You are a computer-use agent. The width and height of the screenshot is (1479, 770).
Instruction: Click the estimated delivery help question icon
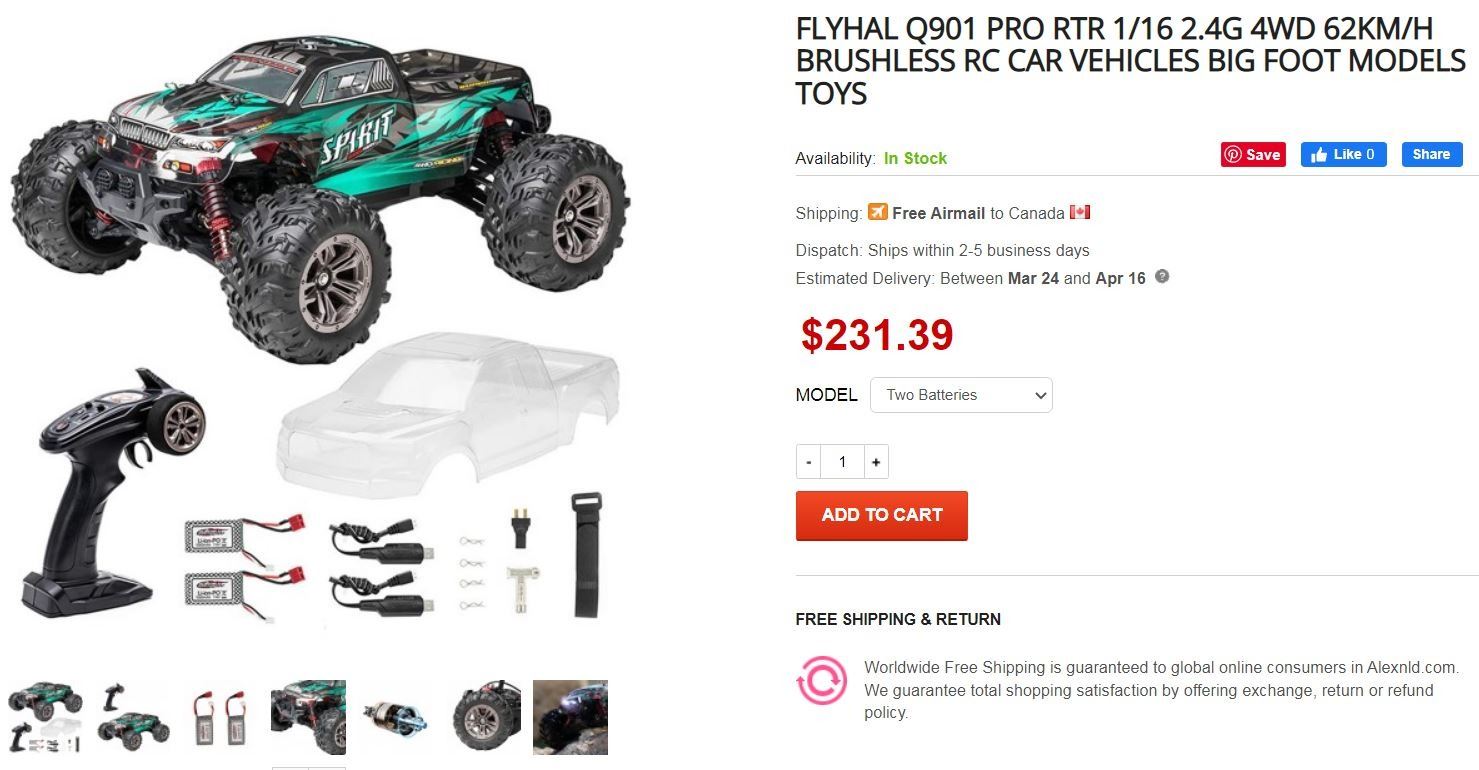1162,277
